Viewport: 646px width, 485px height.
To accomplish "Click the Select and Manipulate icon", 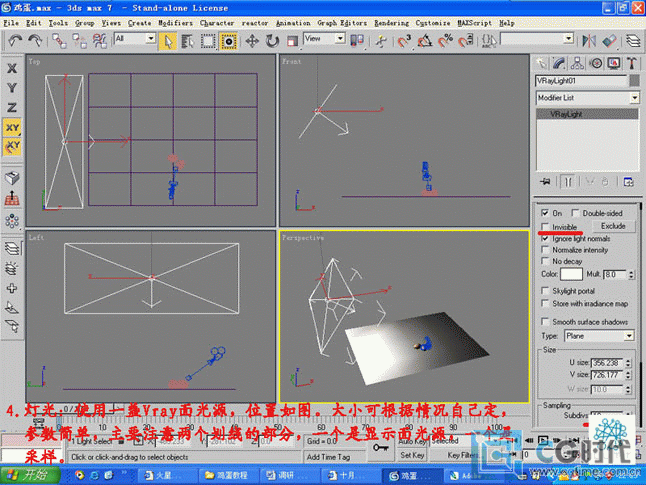I will 382,41.
